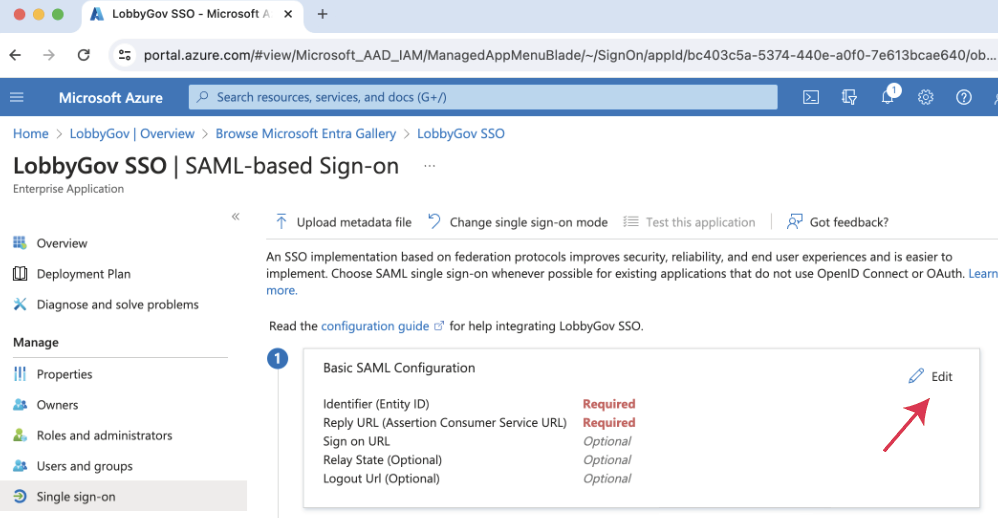The width and height of the screenshot is (998, 518).
Task: Click the Got feedback person icon
Action: point(794,221)
